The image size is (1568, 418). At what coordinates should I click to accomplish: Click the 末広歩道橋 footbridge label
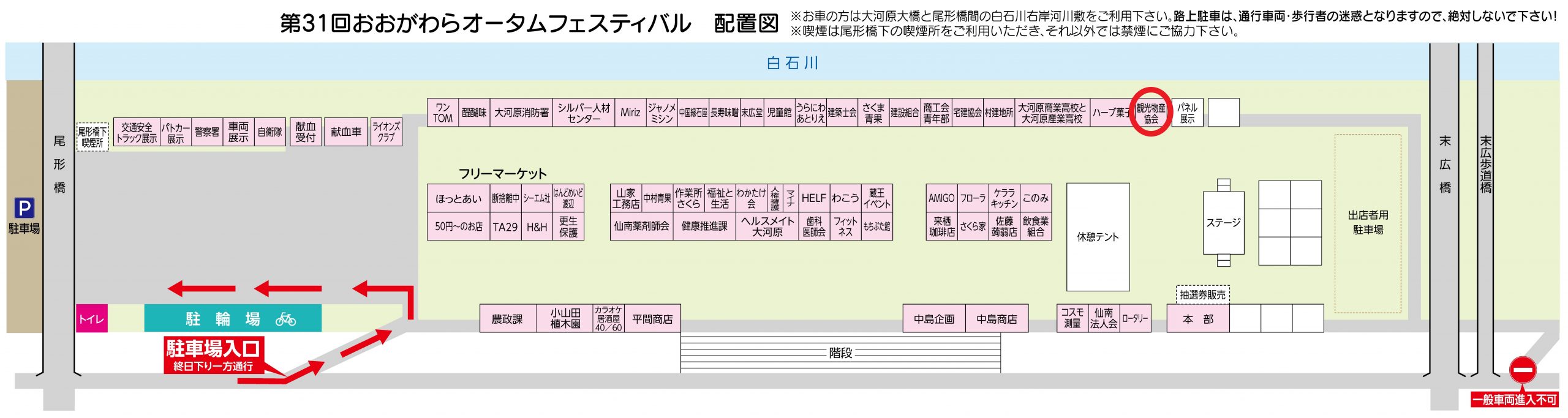pyautogui.click(x=1486, y=164)
